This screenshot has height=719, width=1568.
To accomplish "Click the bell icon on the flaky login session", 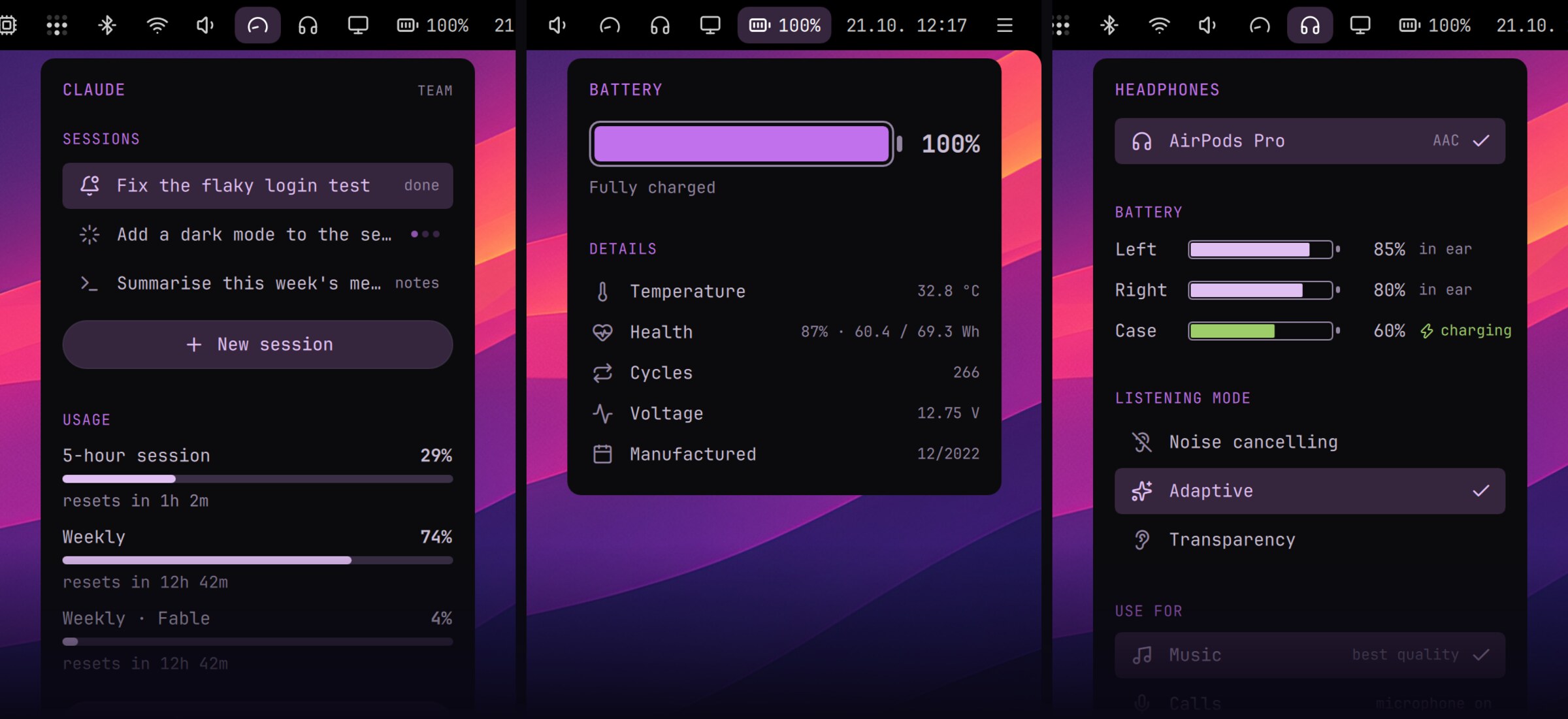I will pyautogui.click(x=90, y=185).
